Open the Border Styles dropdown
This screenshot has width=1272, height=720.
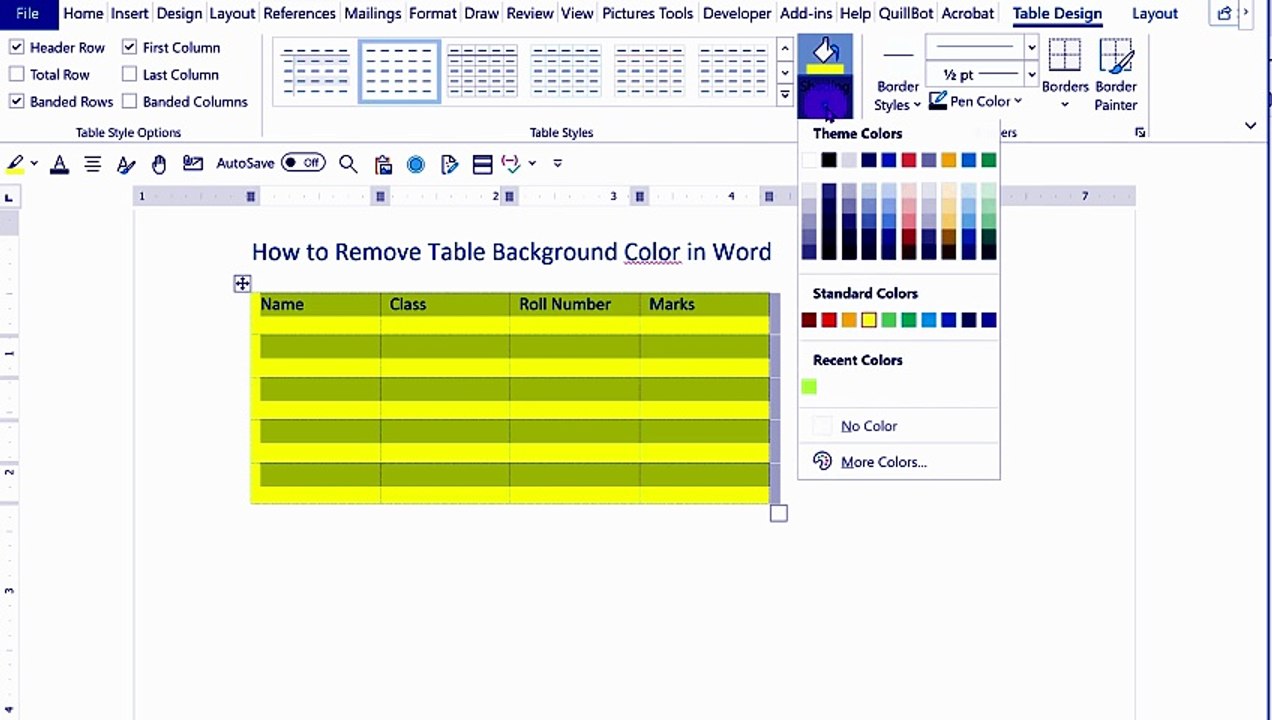897,95
